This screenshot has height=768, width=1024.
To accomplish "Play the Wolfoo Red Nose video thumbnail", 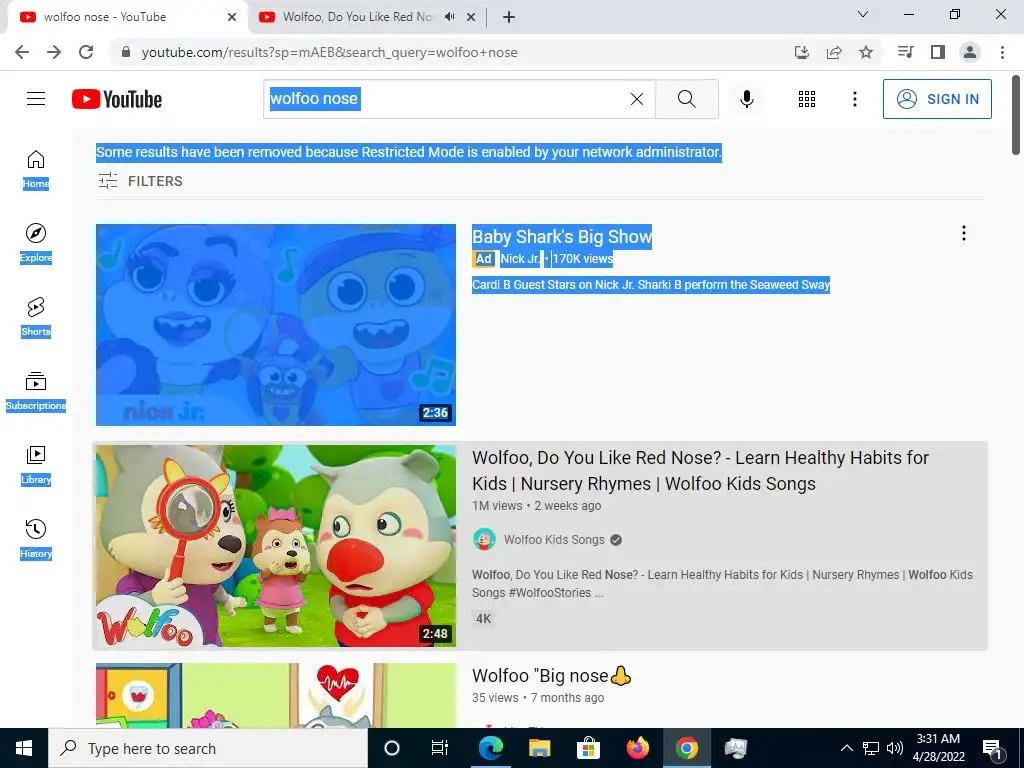I will pyautogui.click(x=276, y=546).
